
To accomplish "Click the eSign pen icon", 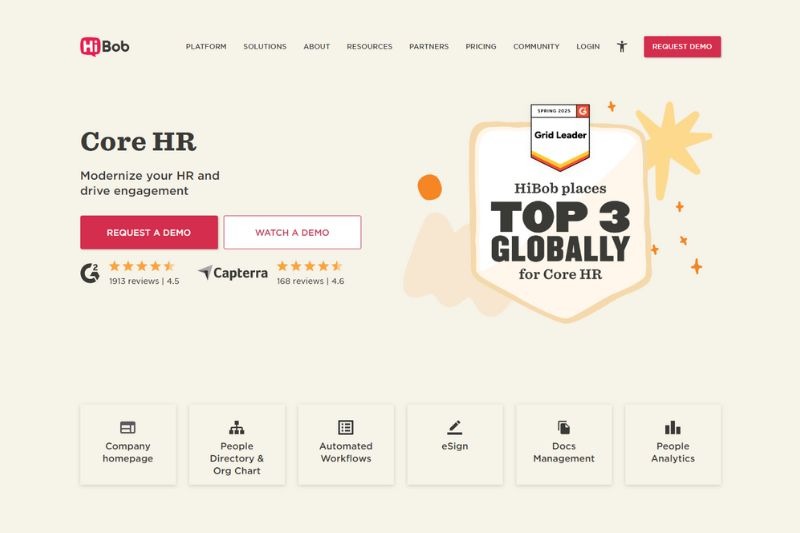I will tap(455, 427).
